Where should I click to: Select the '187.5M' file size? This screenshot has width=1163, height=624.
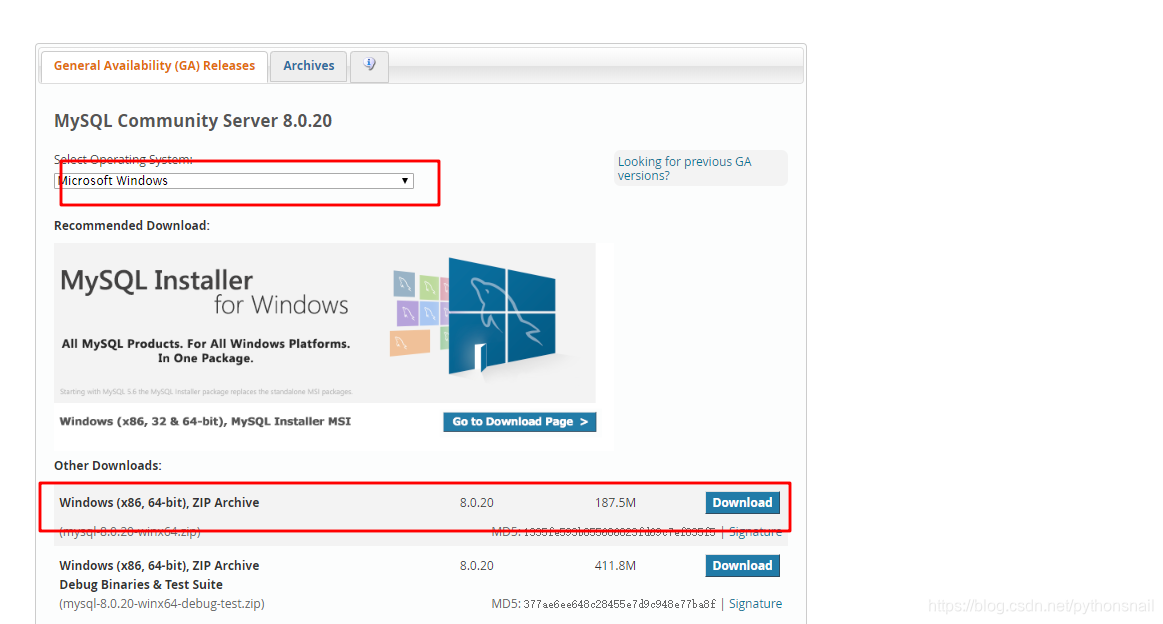[x=615, y=502]
